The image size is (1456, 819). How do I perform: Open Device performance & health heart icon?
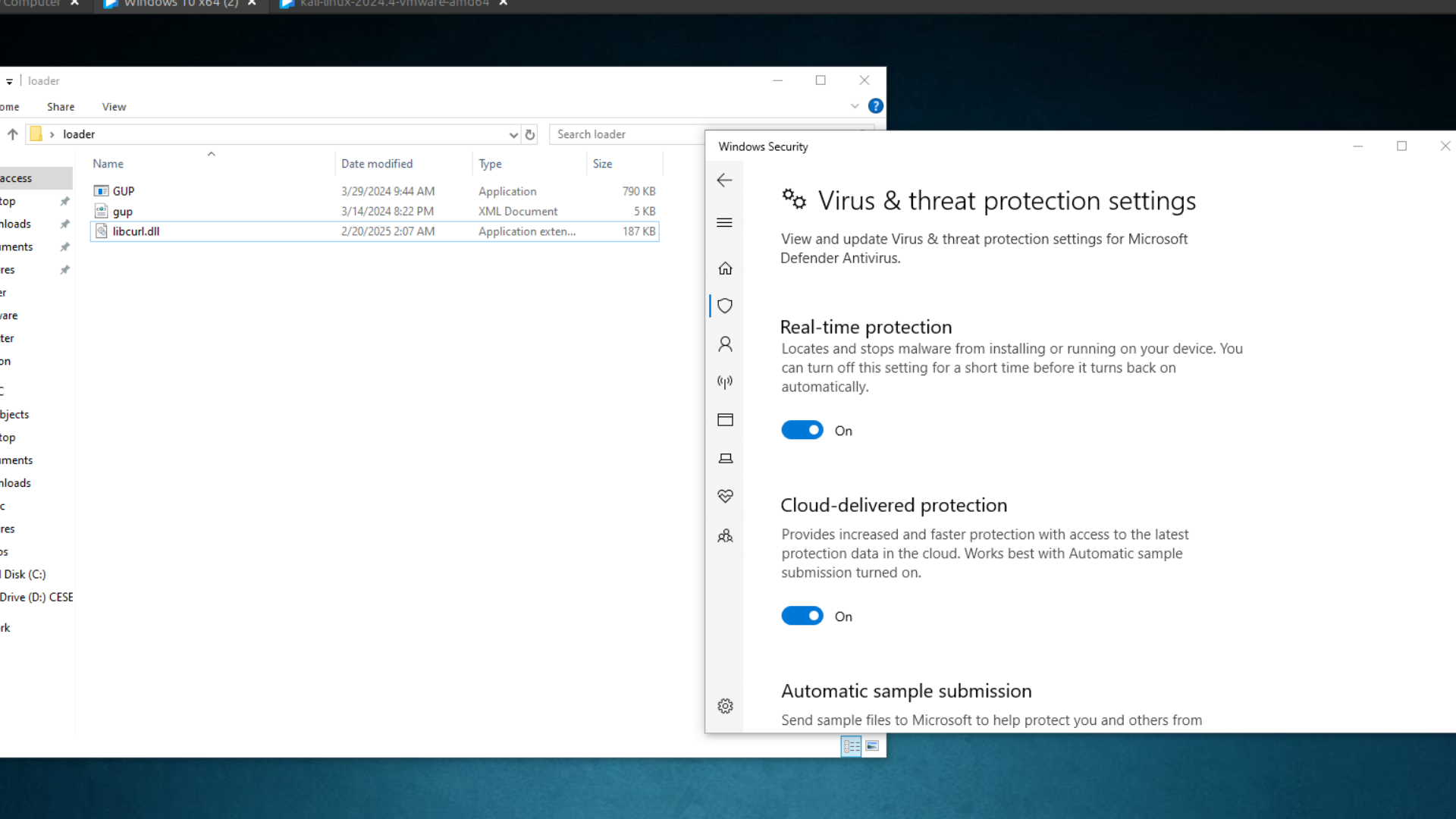(725, 496)
